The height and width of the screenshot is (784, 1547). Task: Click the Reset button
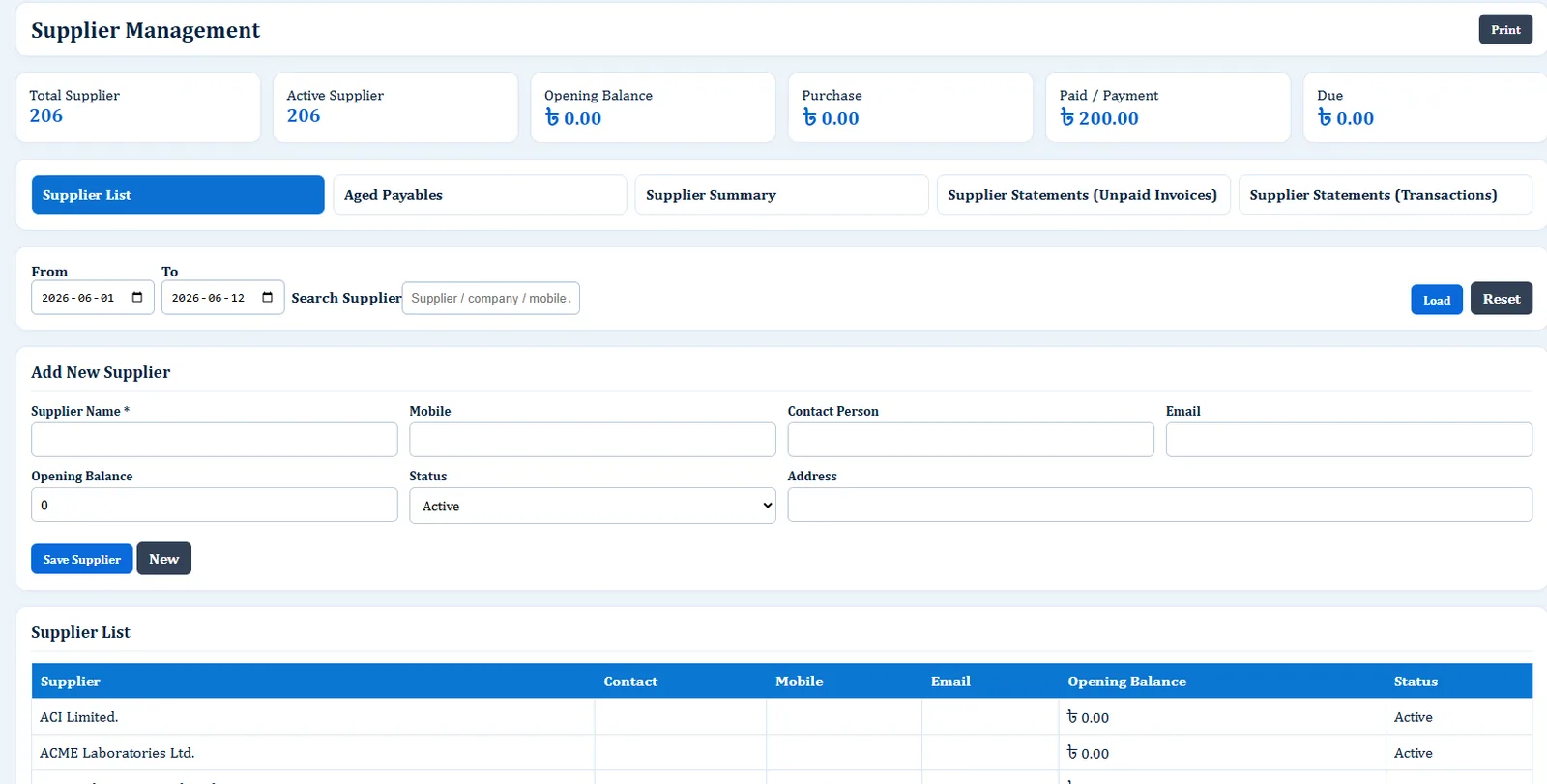(x=1501, y=299)
